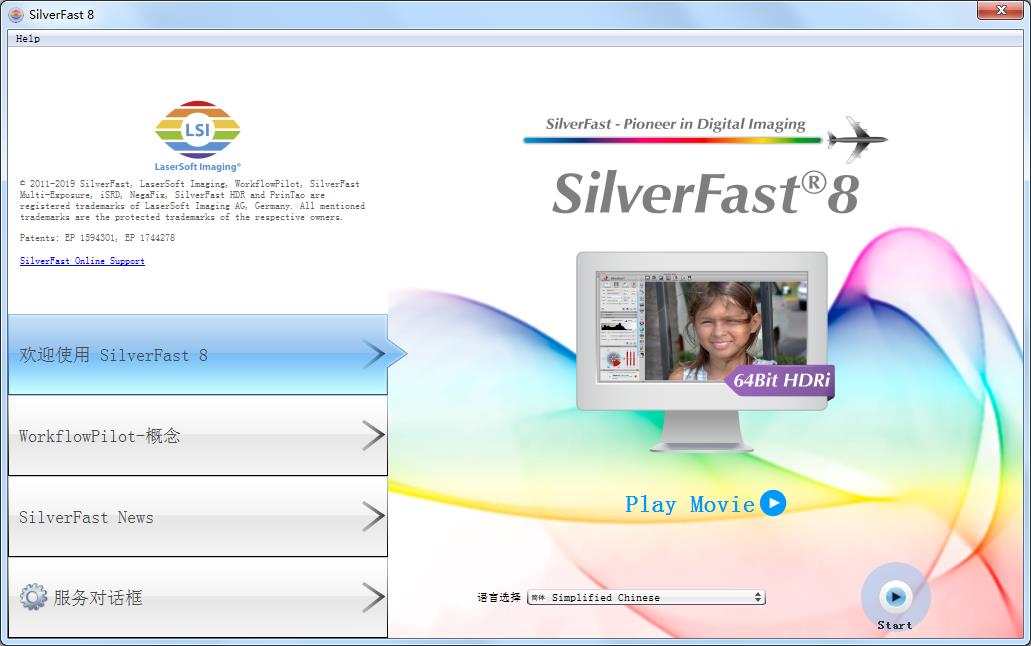The image size is (1031, 646).
Task: Click the Play Movie text link
Action: click(690, 505)
